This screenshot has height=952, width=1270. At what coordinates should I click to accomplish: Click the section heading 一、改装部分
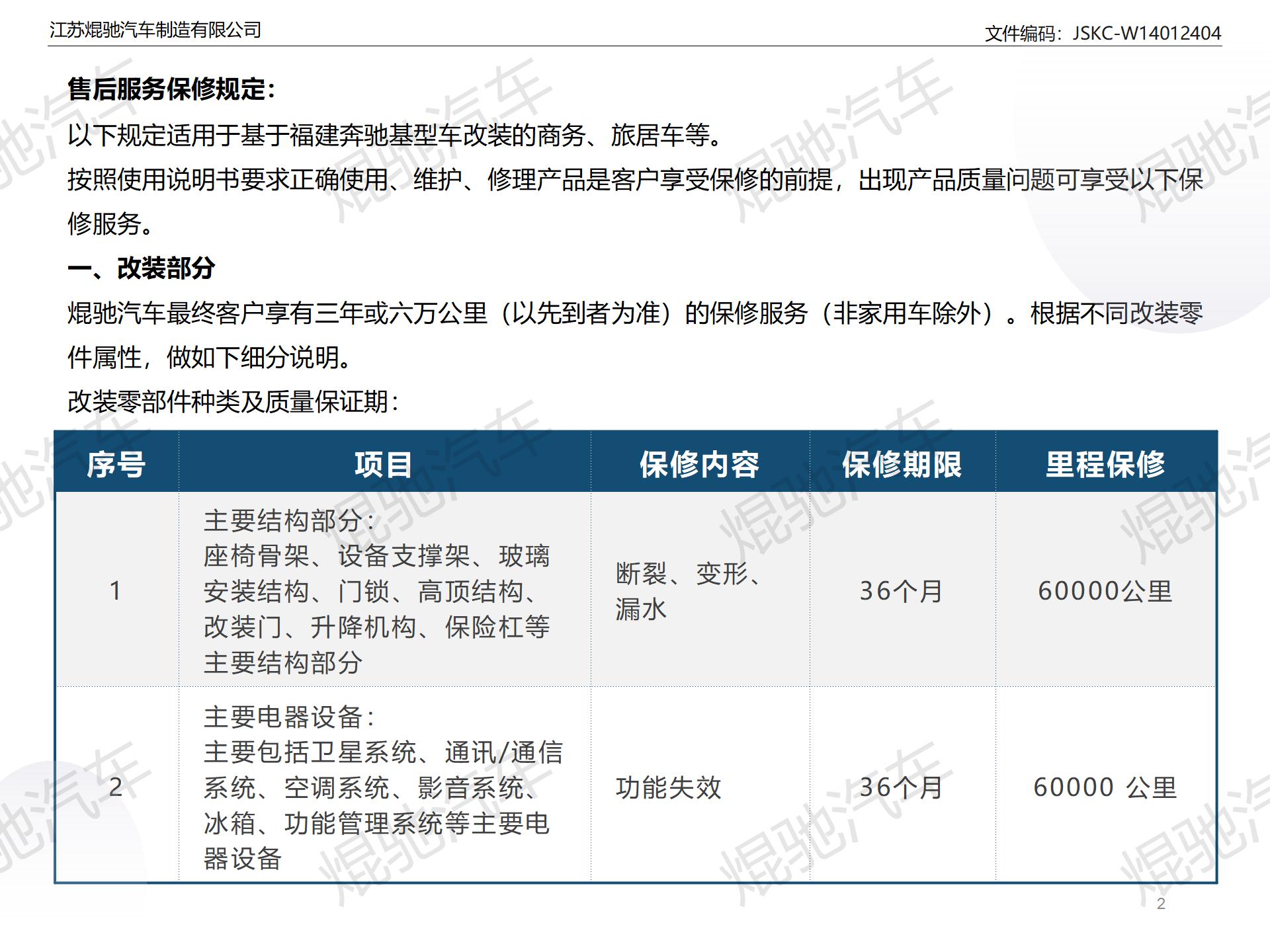(x=142, y=268)
